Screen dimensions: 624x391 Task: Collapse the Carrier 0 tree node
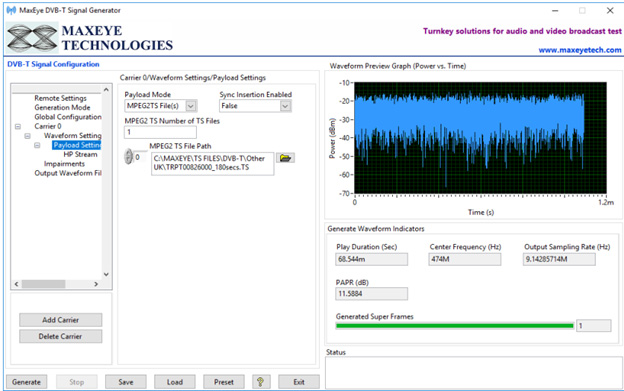[x=18, y=126]
